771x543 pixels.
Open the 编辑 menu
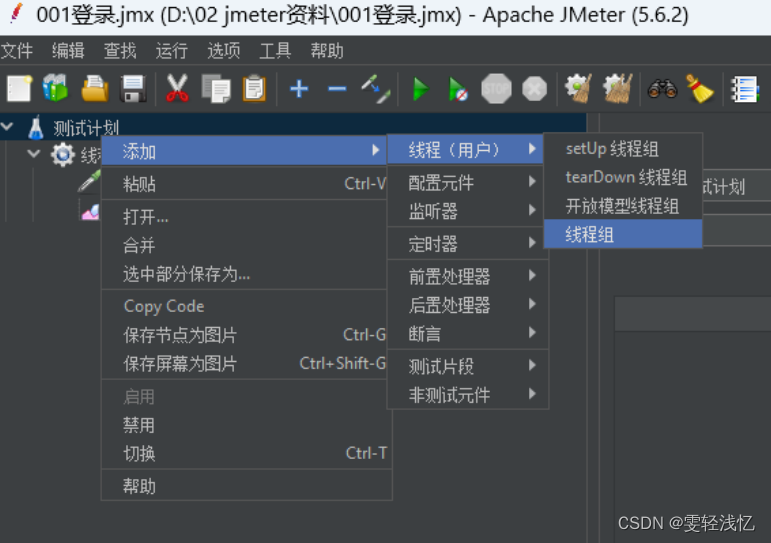68,51
